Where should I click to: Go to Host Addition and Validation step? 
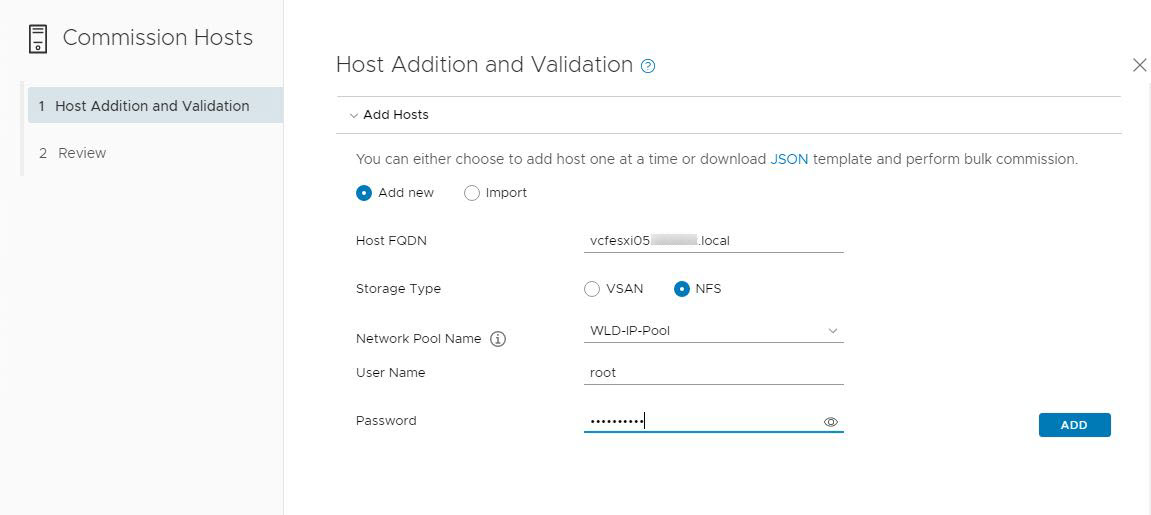click(152, 106)
